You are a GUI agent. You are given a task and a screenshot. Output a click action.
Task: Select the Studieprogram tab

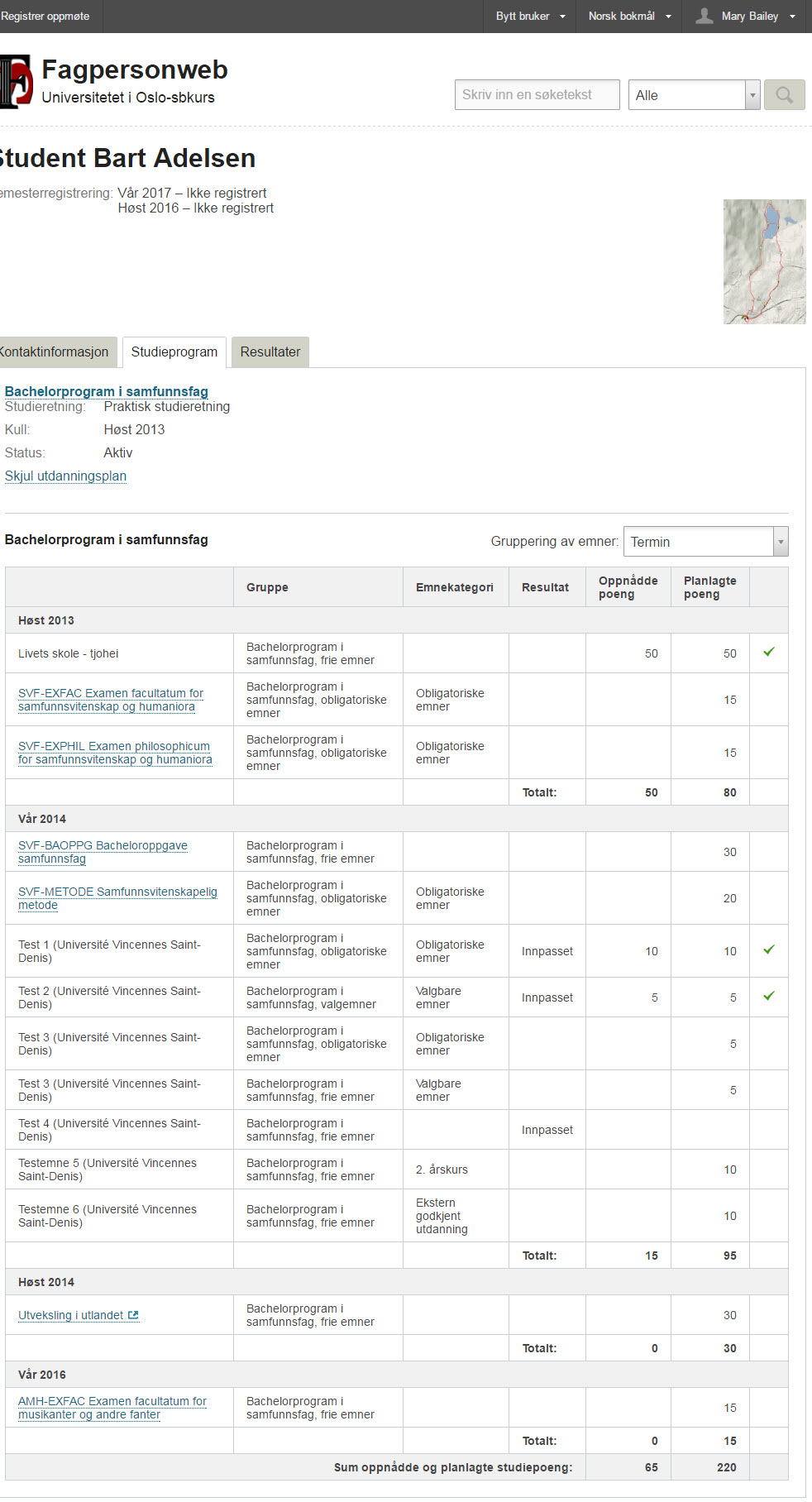[174, 352]
